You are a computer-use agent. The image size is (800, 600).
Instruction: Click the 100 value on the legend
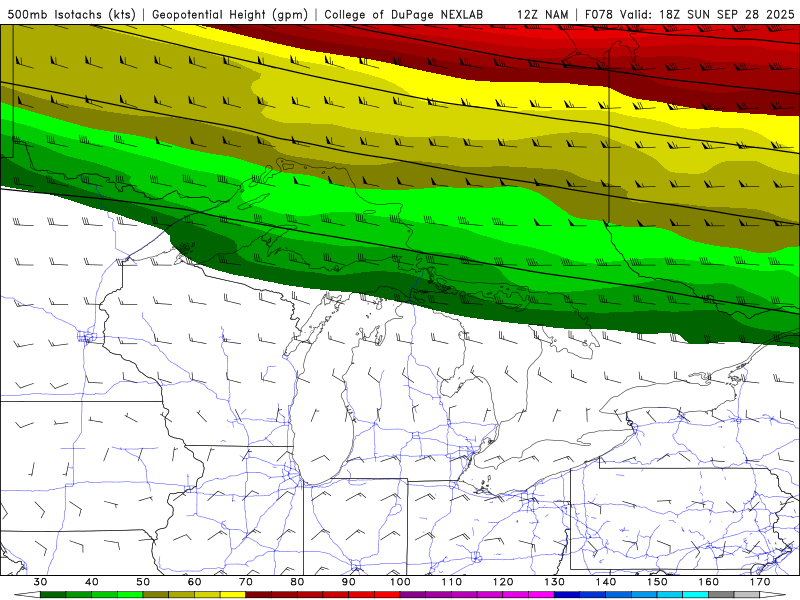pyautogui.click(x=400, y=582)
